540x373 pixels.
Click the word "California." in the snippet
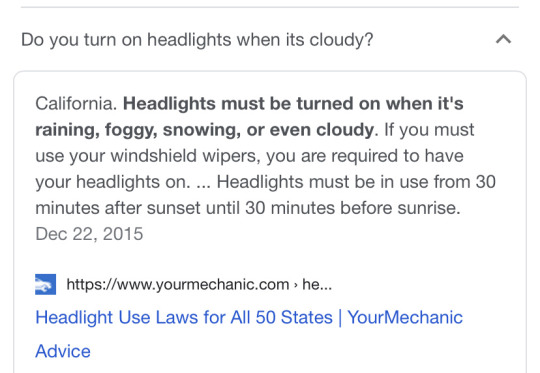click(76, 104)
